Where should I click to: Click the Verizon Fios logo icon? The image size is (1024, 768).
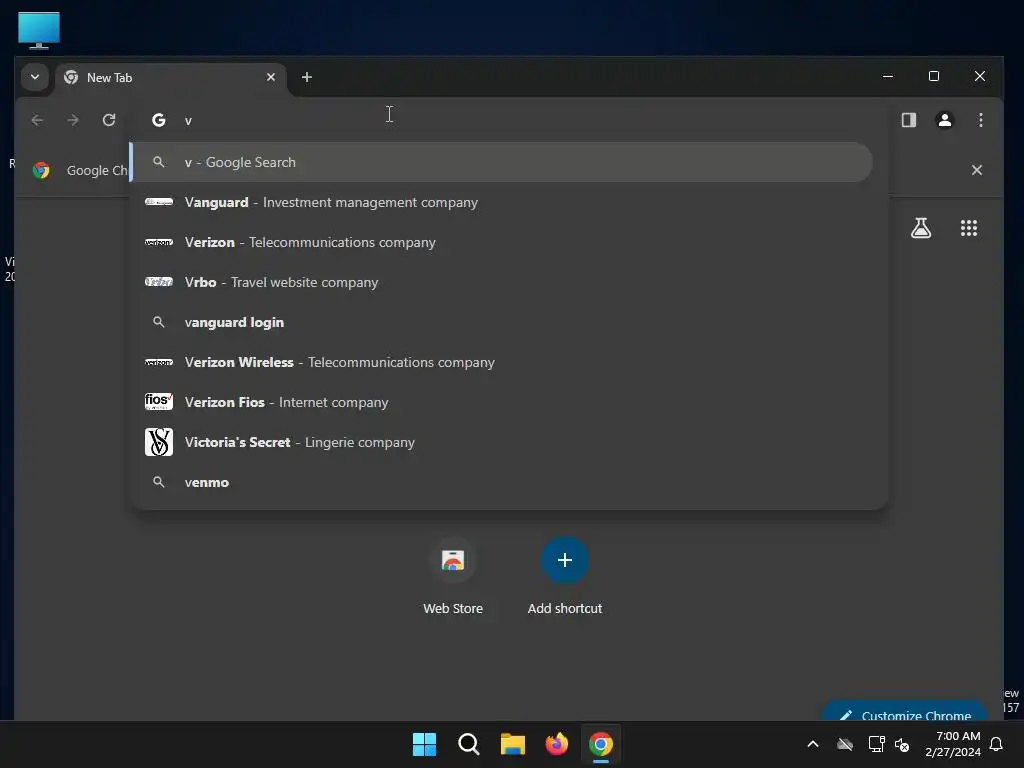pyautogui.click(x=159, y=401)
